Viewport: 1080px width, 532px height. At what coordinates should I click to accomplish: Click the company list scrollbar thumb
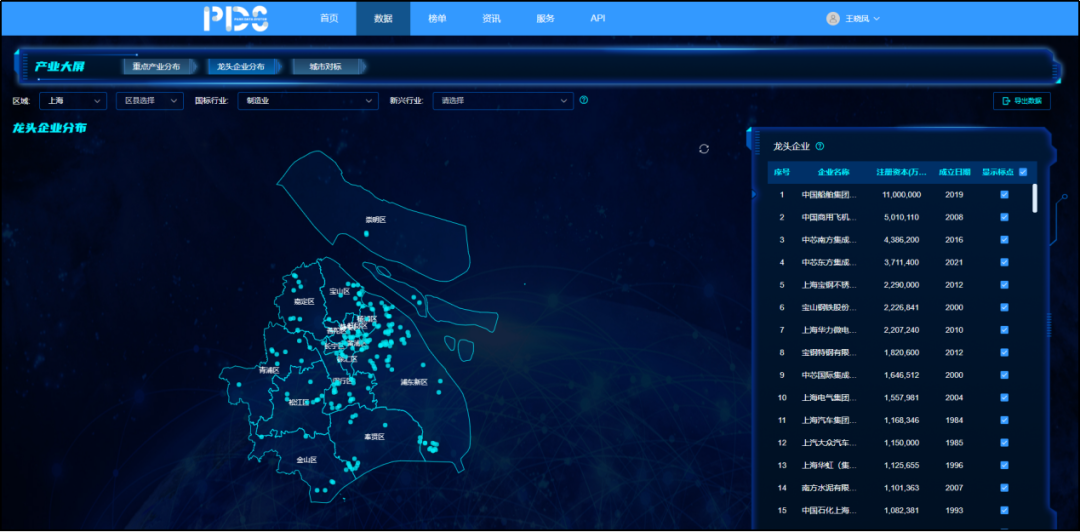pos(1034,197)
